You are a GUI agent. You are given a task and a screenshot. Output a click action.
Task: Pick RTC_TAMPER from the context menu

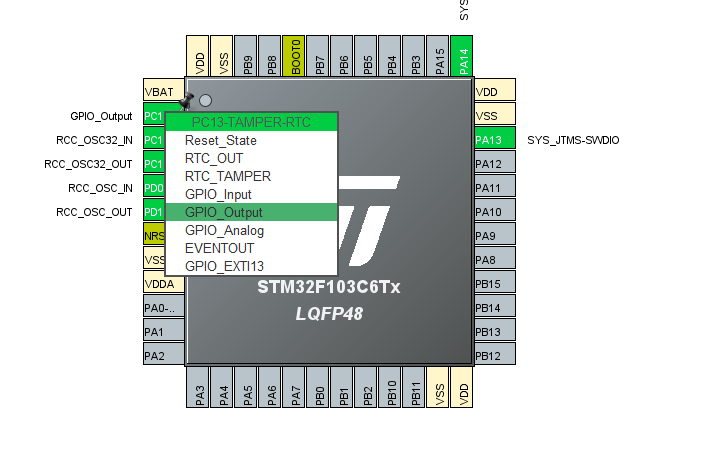coord(227,176)
